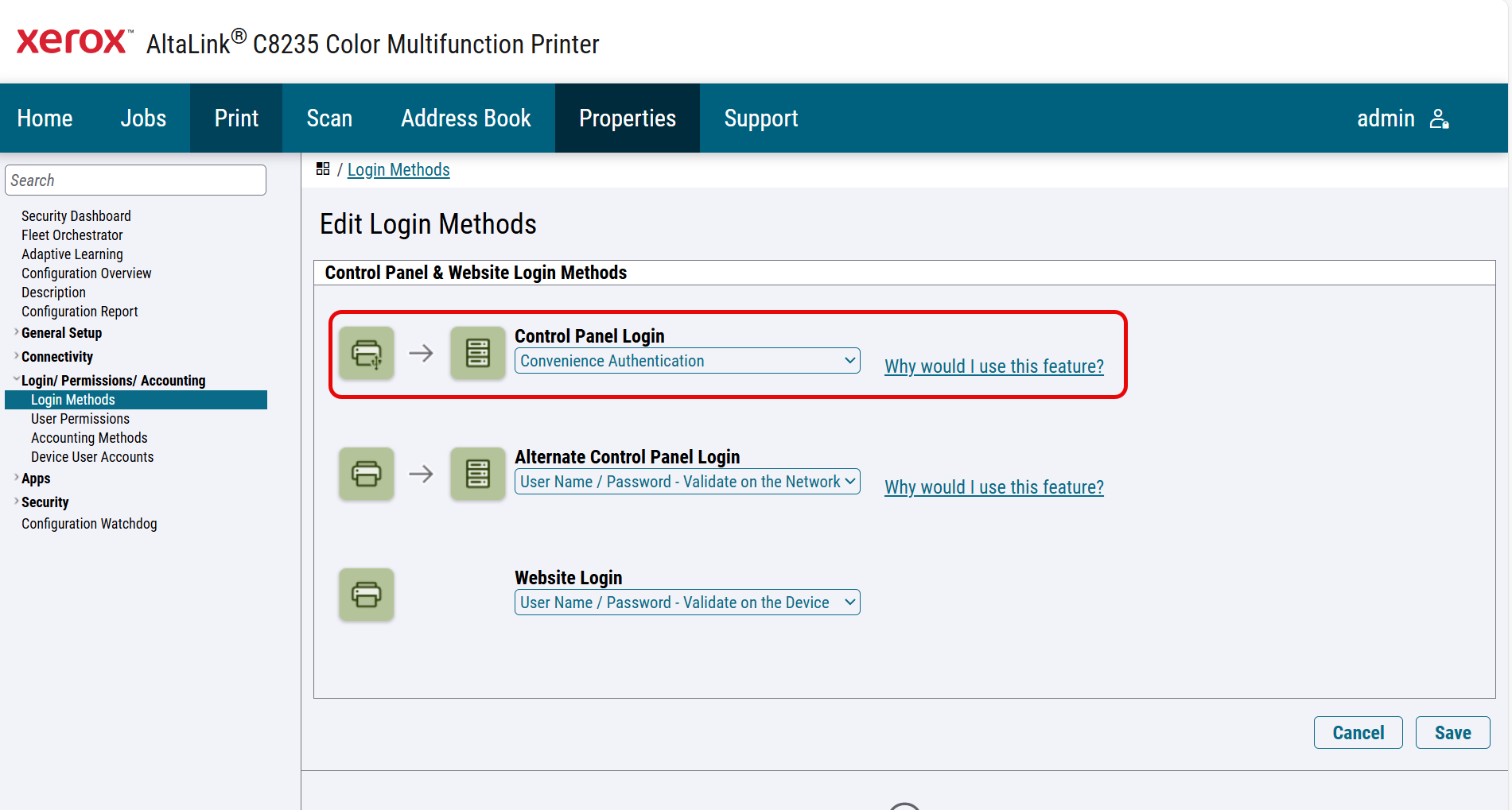Click the Website Login printer icon
Image resolution: width=1512 pixels, height=810 pixels.
[x=367, y=595]
